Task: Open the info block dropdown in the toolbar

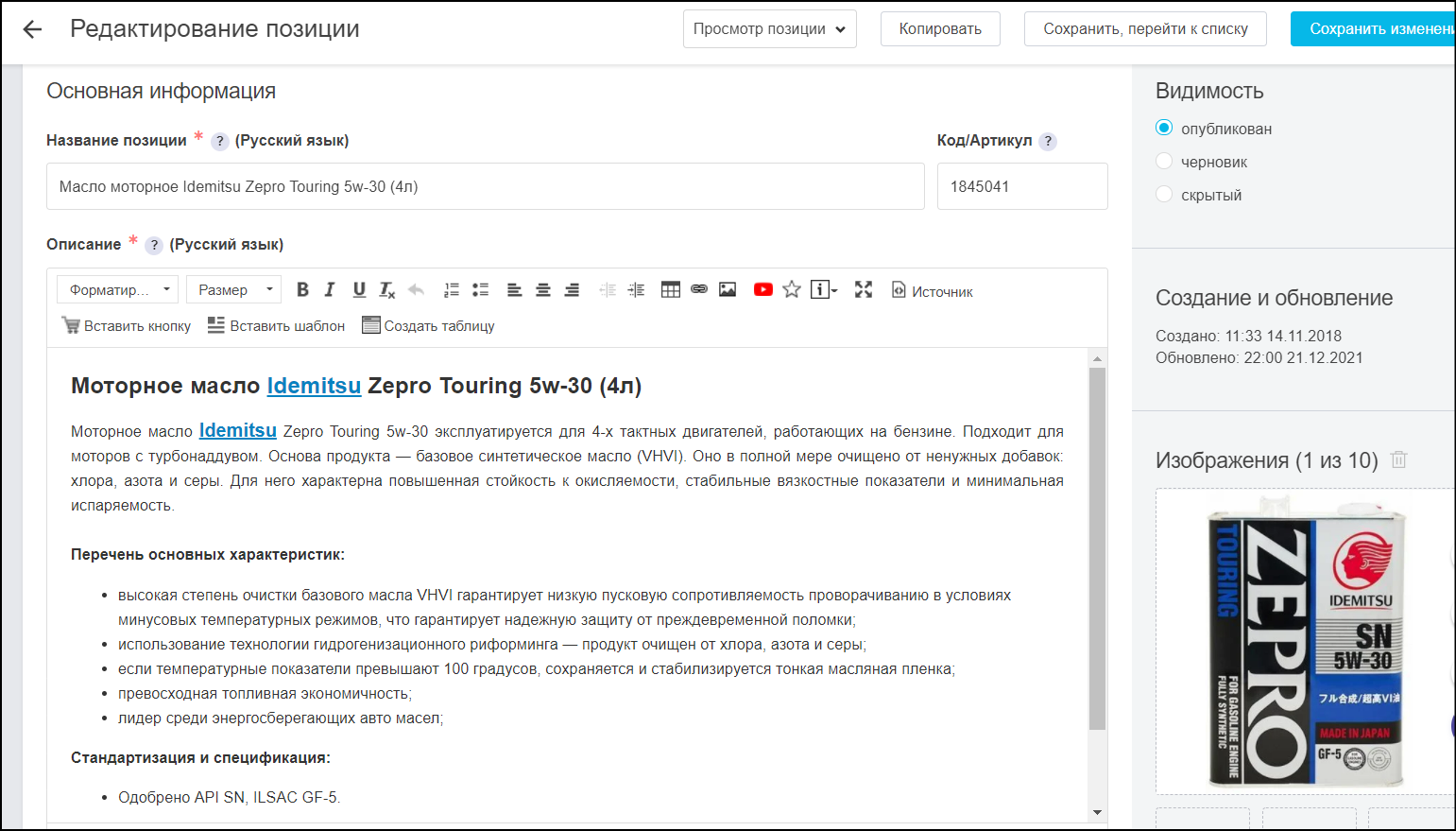Action: coord(824,289)
